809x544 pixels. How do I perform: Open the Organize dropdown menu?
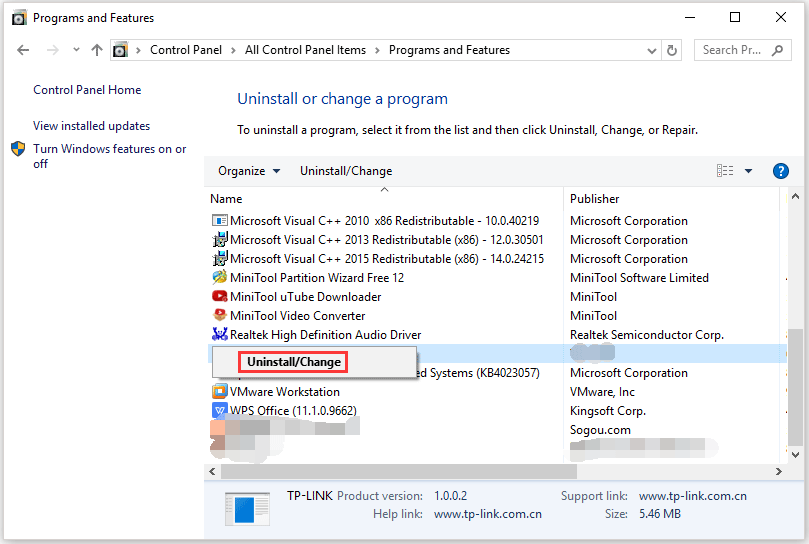(x=249, y=171)
